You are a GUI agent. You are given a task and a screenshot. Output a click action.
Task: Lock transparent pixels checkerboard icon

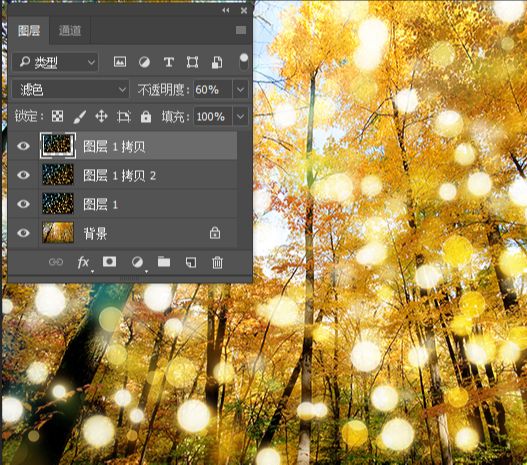tap(57, 117)
